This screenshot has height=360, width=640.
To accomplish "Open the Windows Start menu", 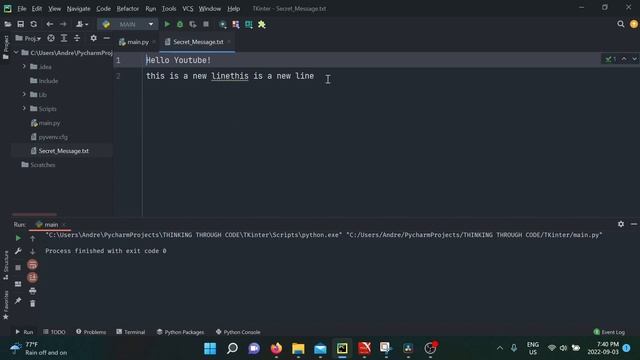I will coord(210,348).
